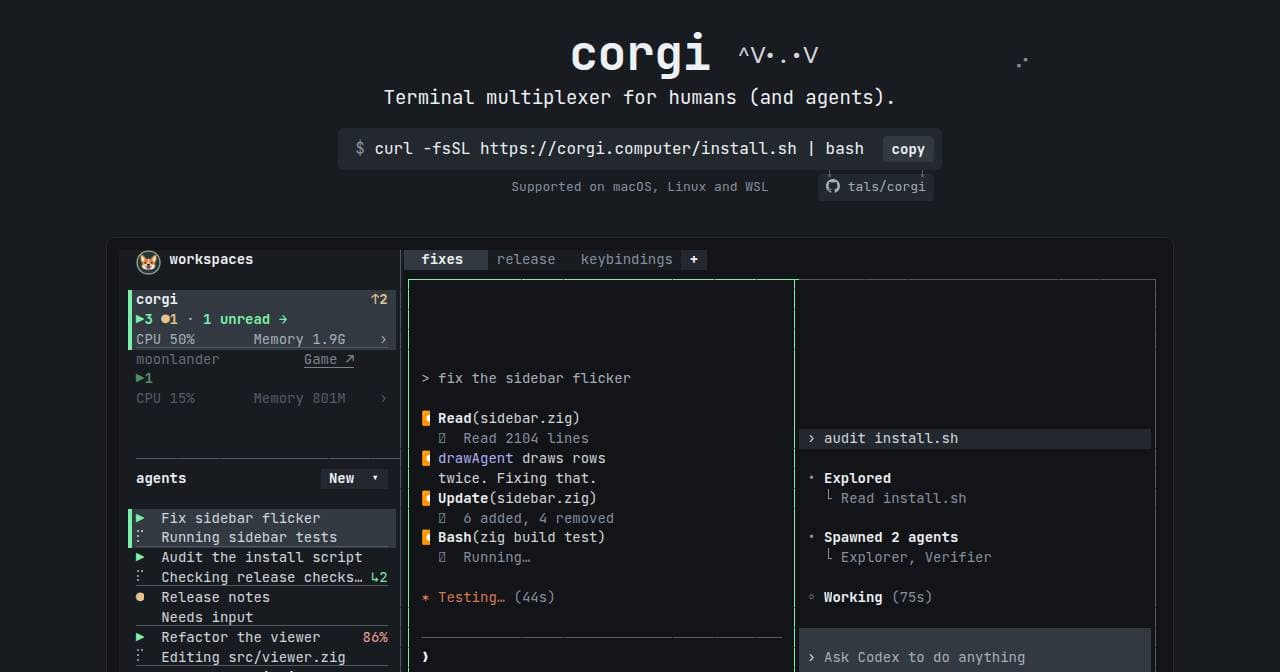
Task: Click the sub-agent count 2 badge
Action: (x=379, y=577)
